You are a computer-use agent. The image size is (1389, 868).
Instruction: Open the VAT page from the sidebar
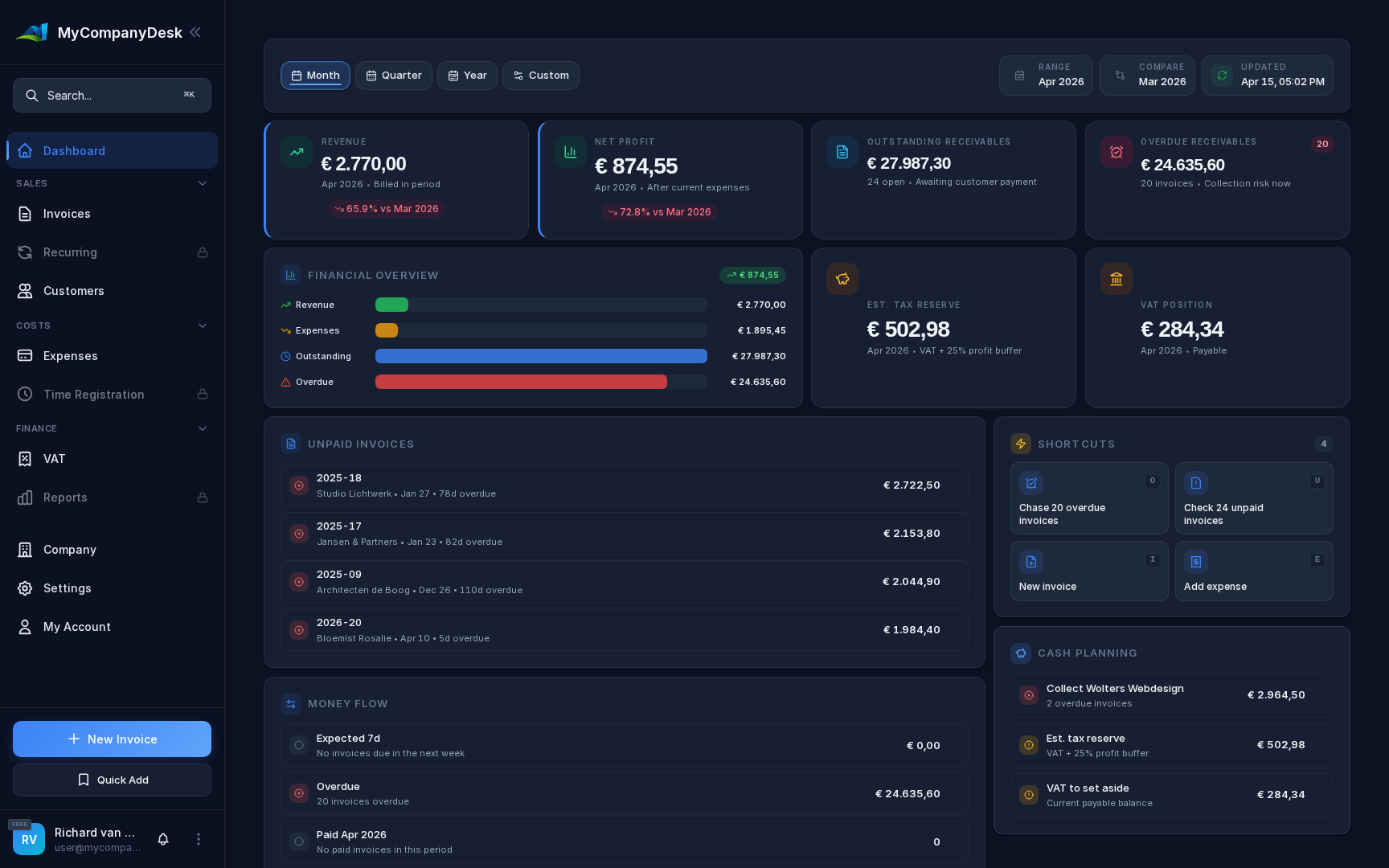tap(25, 459)
